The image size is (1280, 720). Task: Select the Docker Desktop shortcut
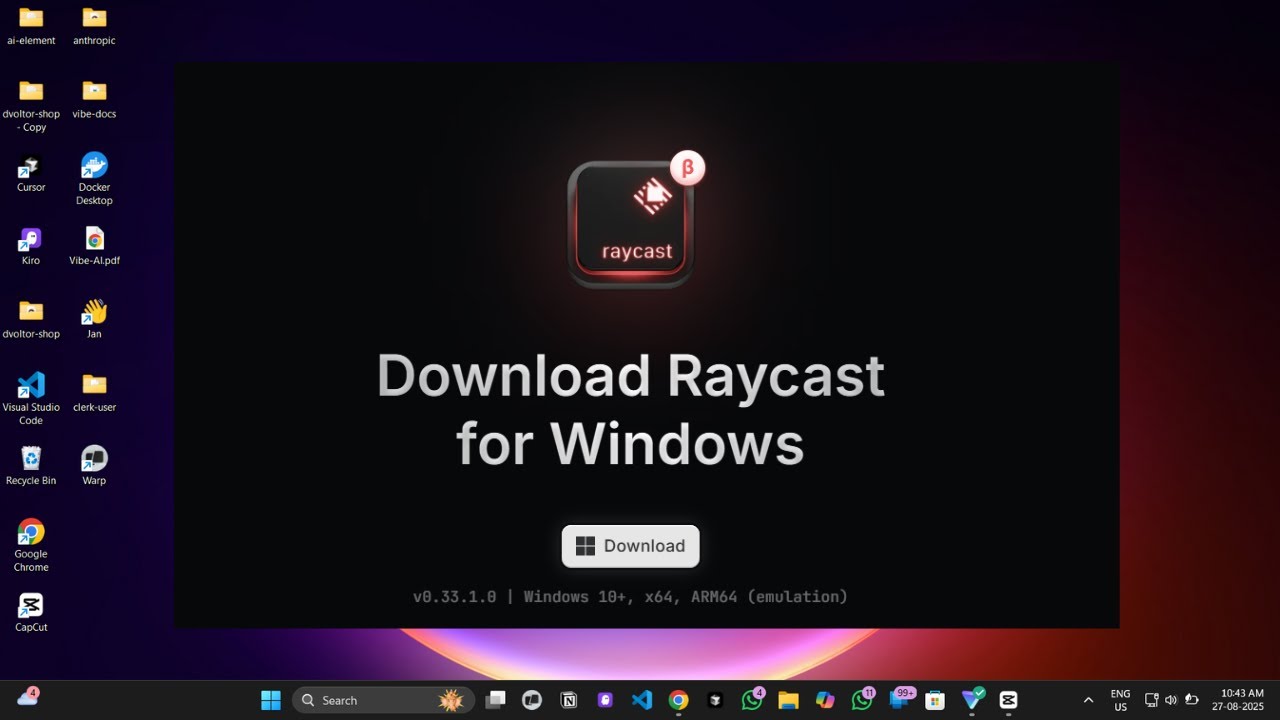(x=94, y=179)
